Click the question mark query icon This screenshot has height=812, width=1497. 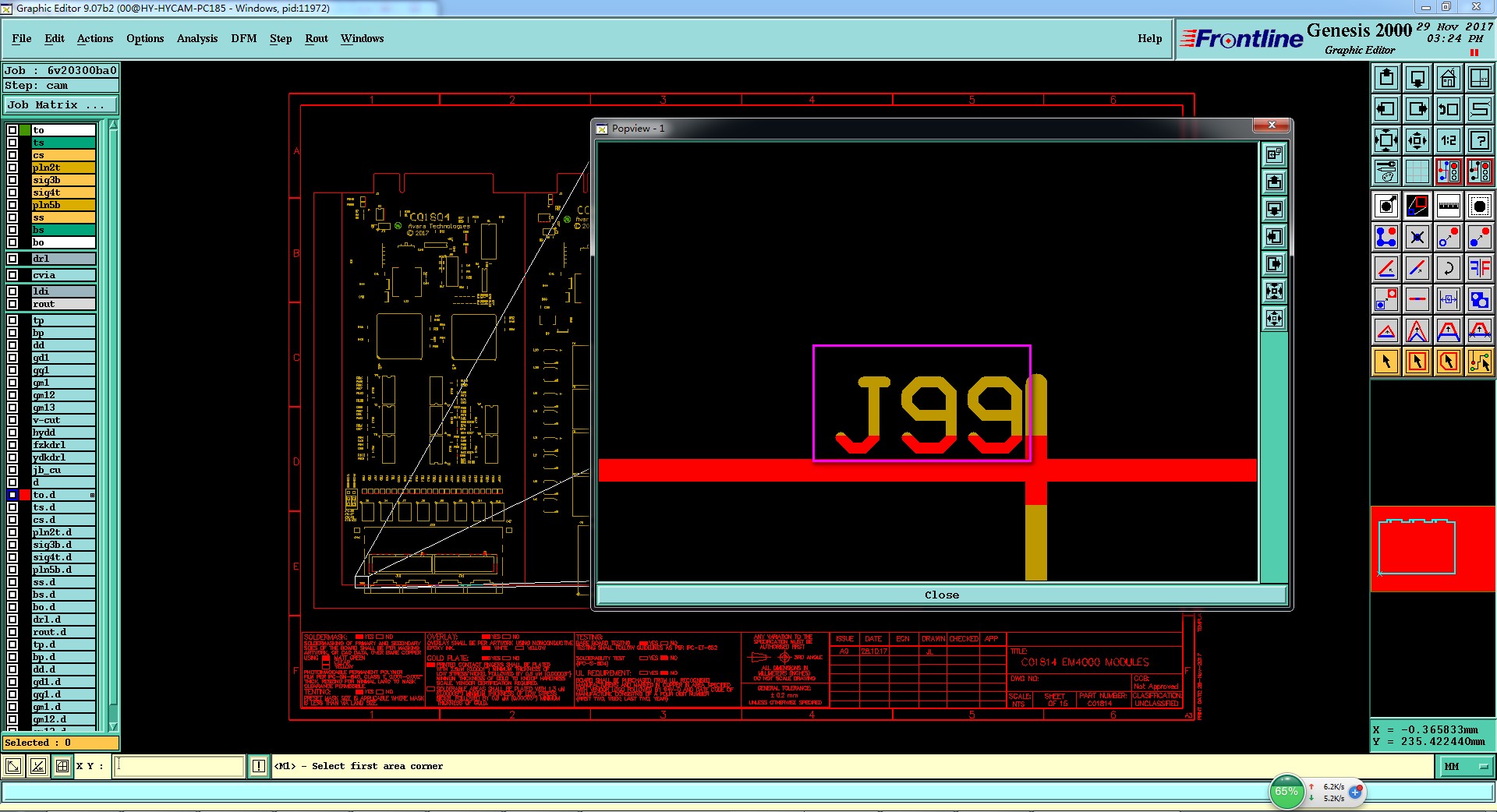click(x=1480, y=140)
